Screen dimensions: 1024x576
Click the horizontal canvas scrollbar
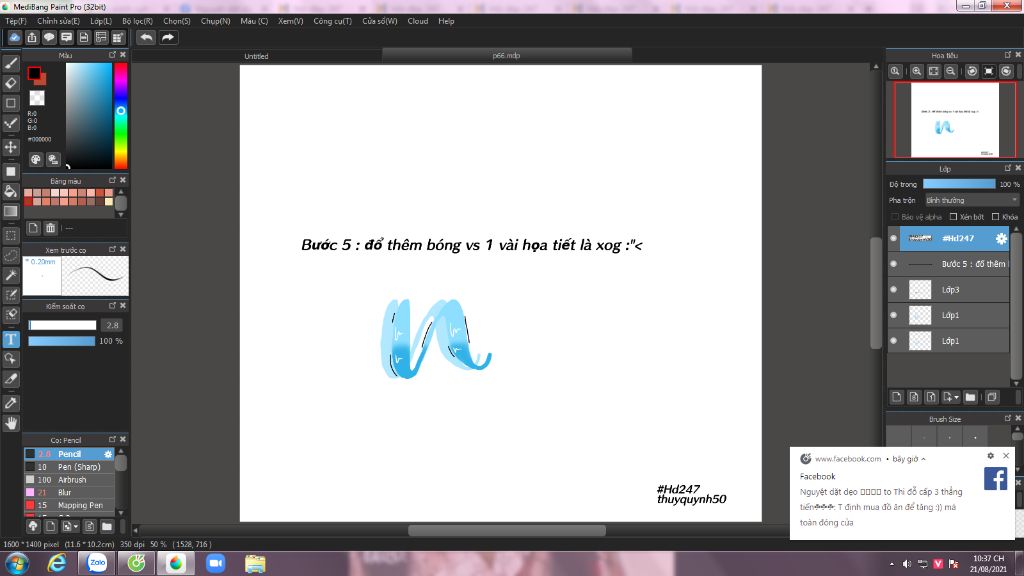(507, 530)
